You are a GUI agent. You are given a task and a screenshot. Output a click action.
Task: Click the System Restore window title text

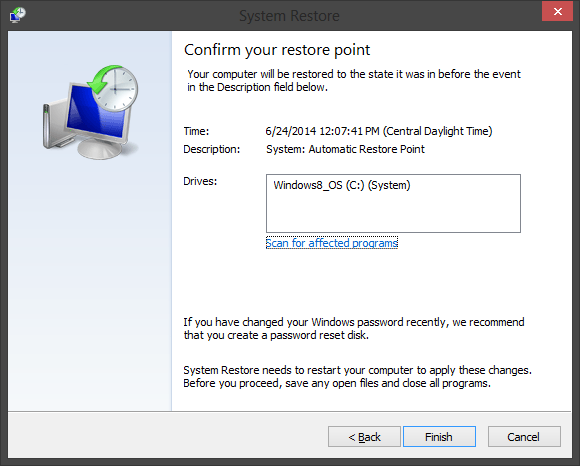coord(289,16)
